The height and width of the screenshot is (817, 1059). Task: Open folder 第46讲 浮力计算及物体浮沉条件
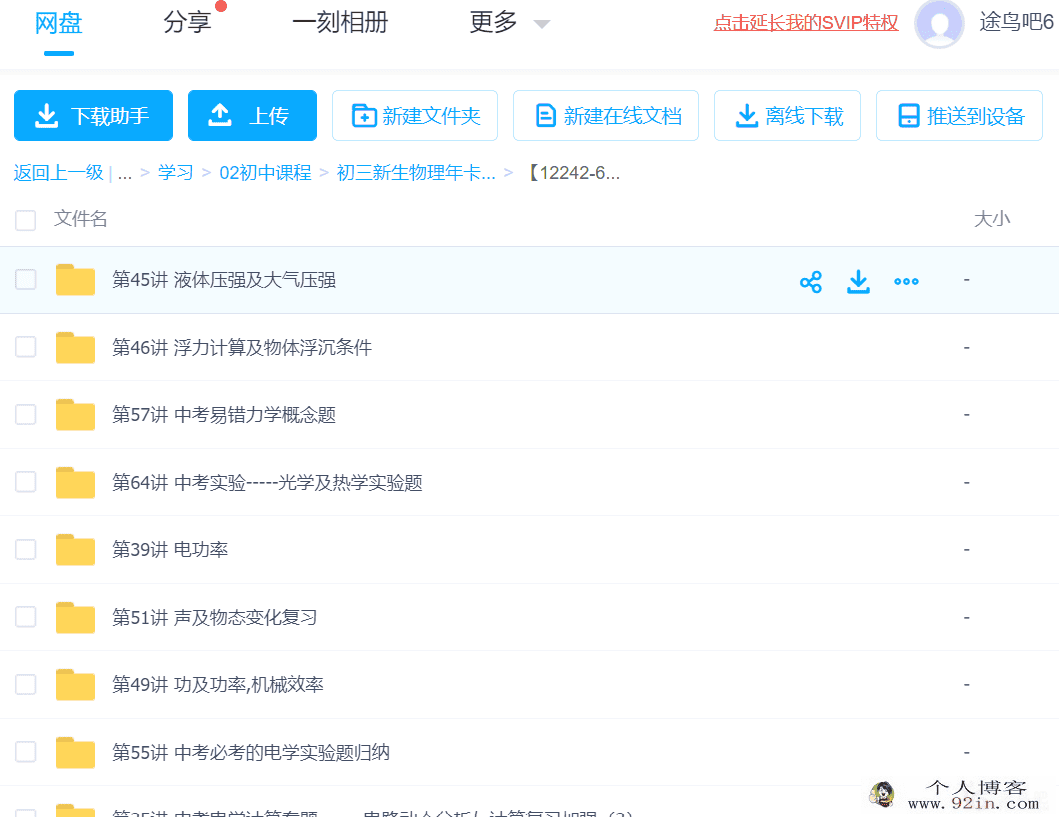click(x=242, y=347)
